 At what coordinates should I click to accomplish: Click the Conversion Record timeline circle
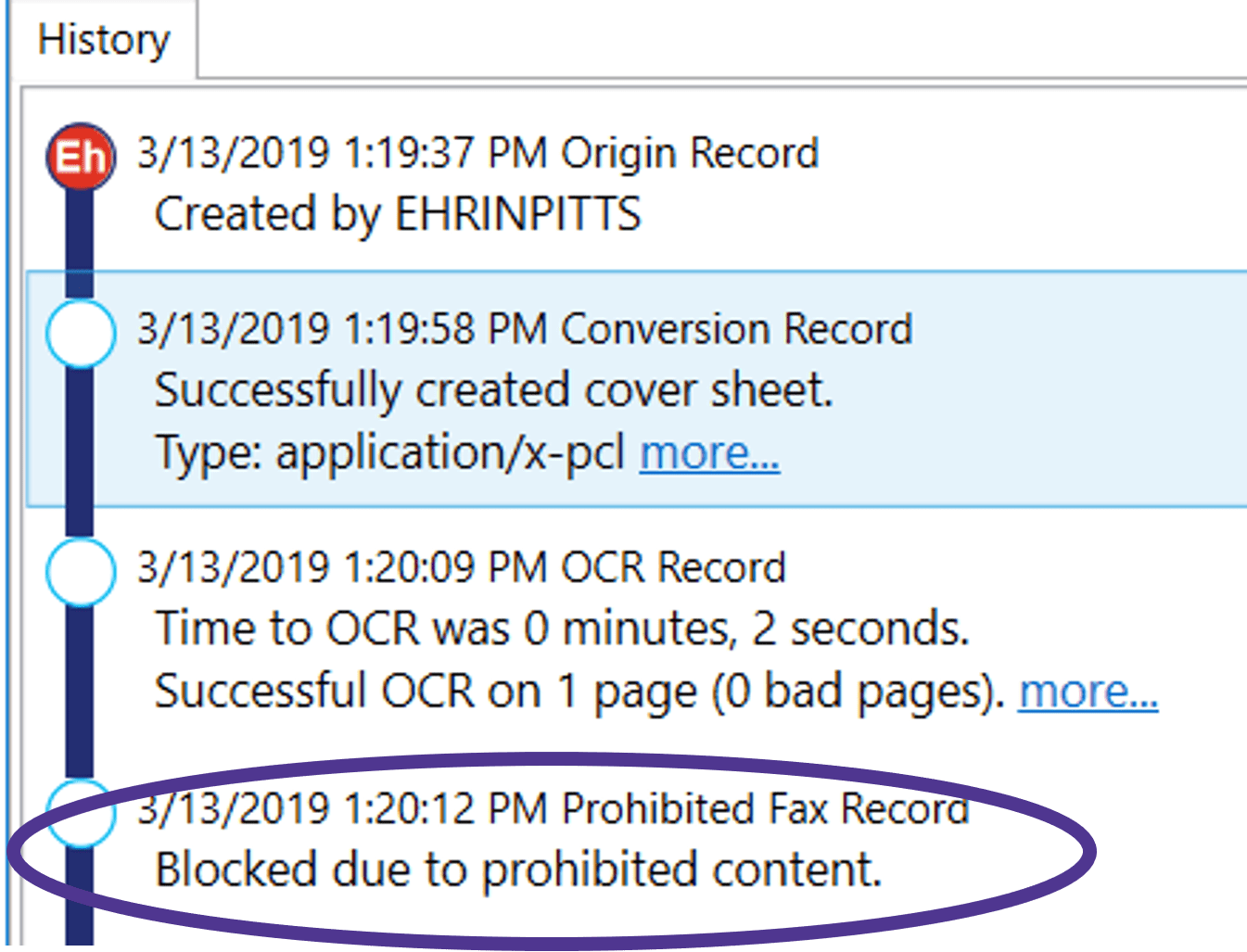point(80,334)
